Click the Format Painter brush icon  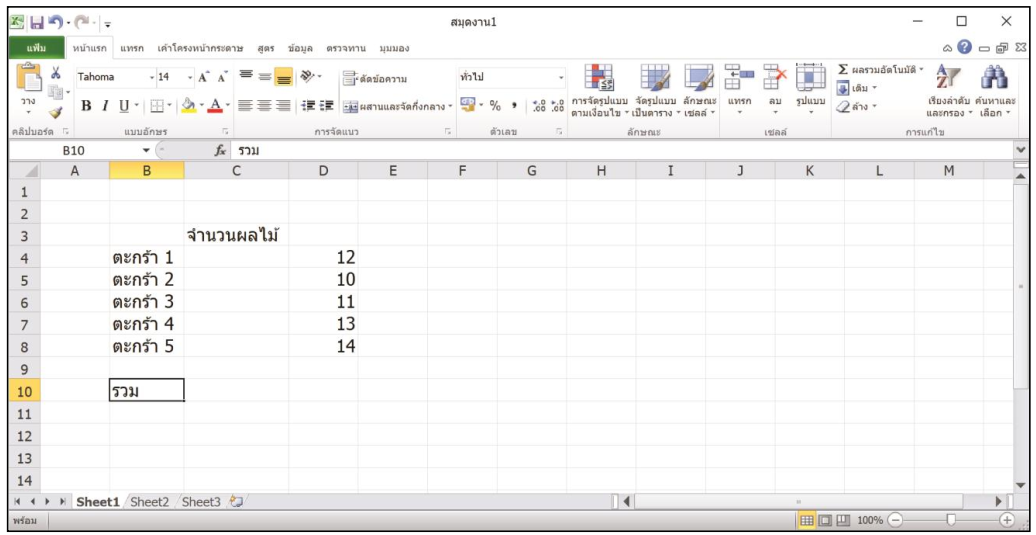click(56, 113)
